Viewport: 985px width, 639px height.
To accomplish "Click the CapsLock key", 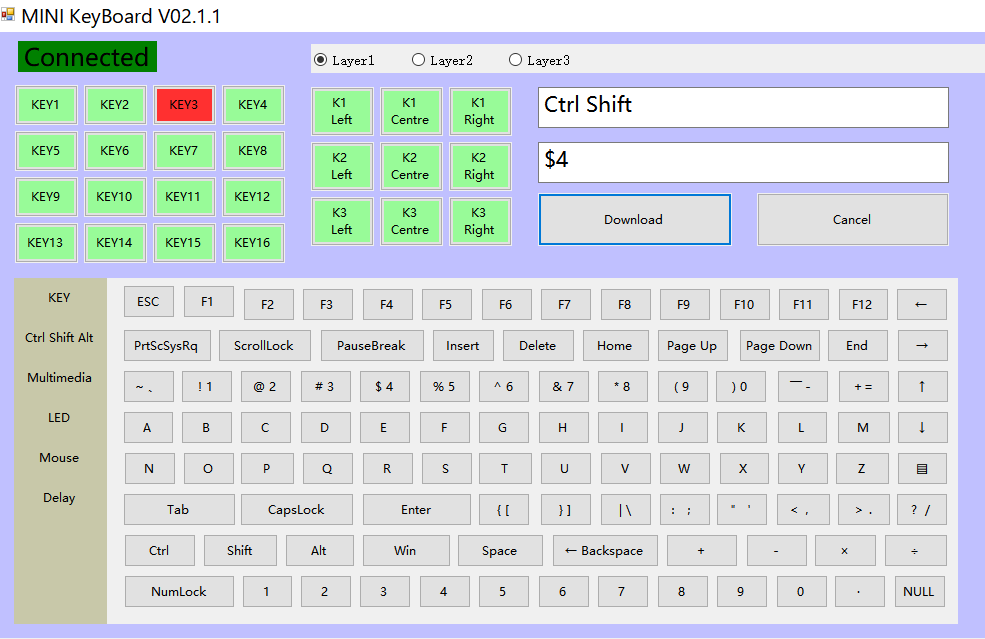I will 297,510.
